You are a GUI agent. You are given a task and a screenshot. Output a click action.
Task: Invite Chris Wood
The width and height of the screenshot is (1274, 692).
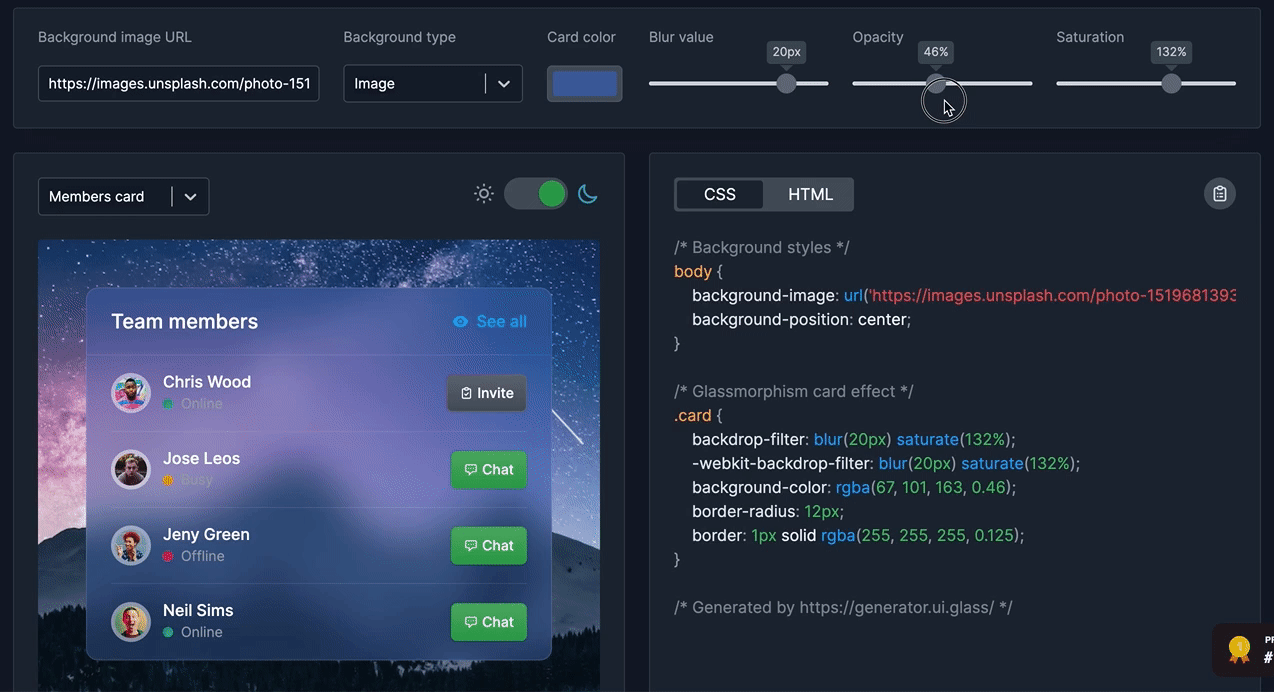point(486,393)
